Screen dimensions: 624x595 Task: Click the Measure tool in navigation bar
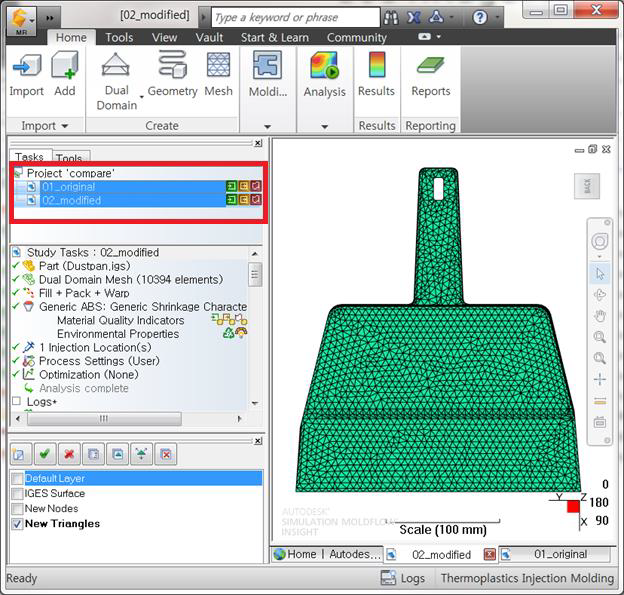coord(600,402)
